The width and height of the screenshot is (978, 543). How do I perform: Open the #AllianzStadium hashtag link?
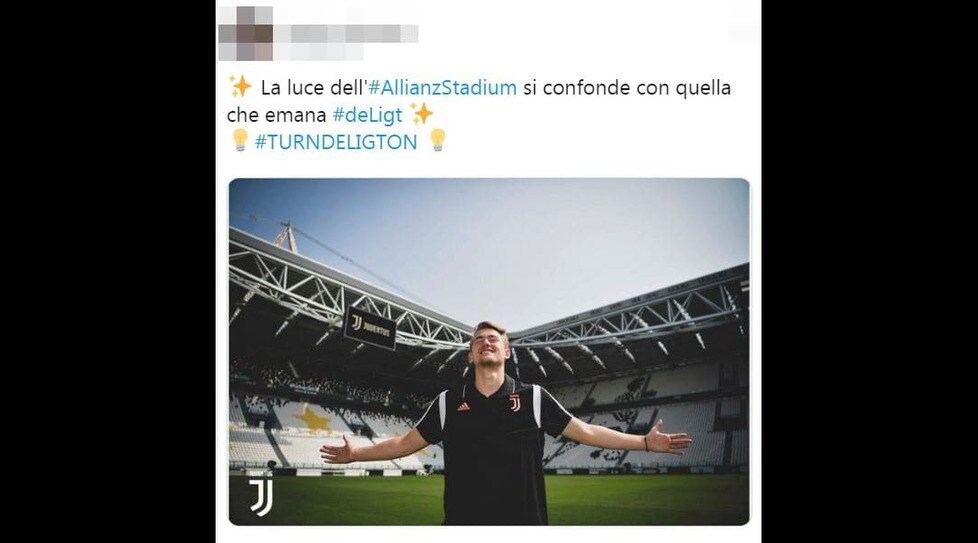(x=442, y=88)
